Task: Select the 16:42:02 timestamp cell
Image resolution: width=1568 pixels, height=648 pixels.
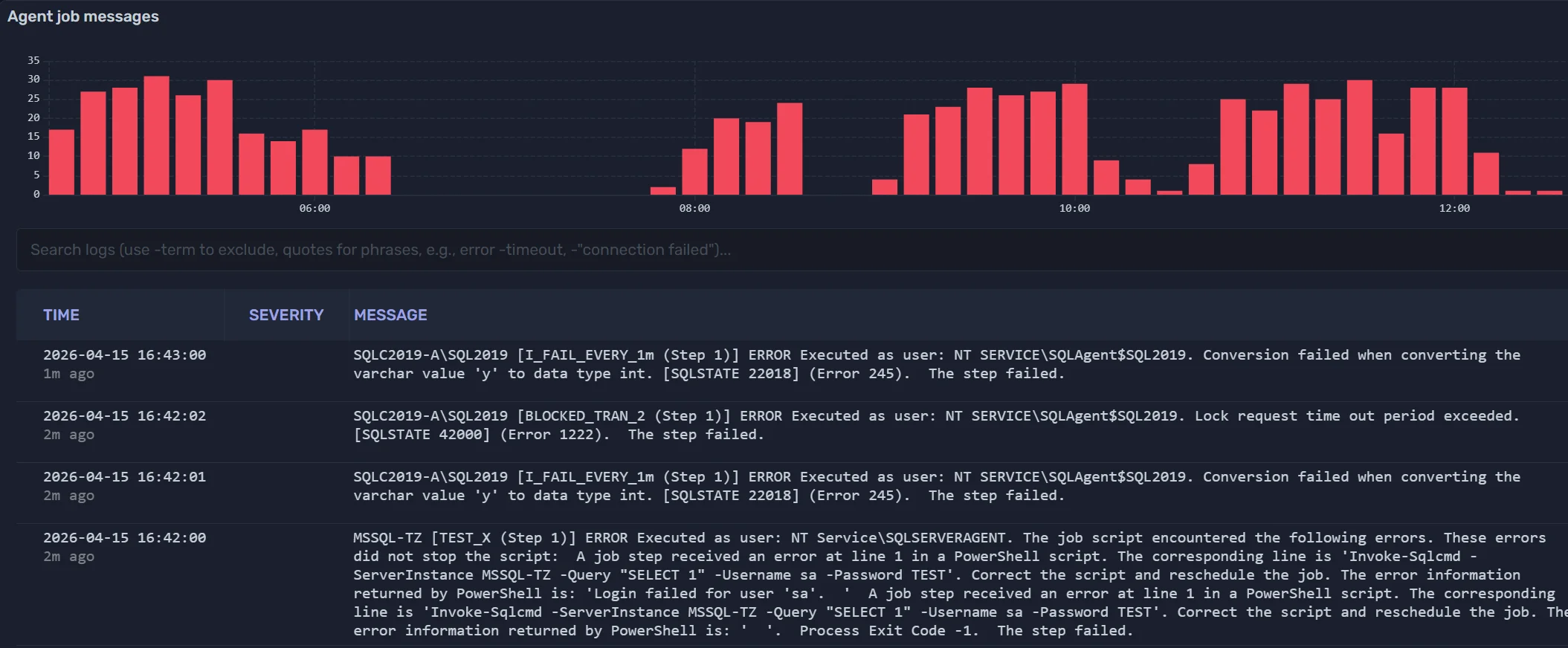Action: [124, 416]
